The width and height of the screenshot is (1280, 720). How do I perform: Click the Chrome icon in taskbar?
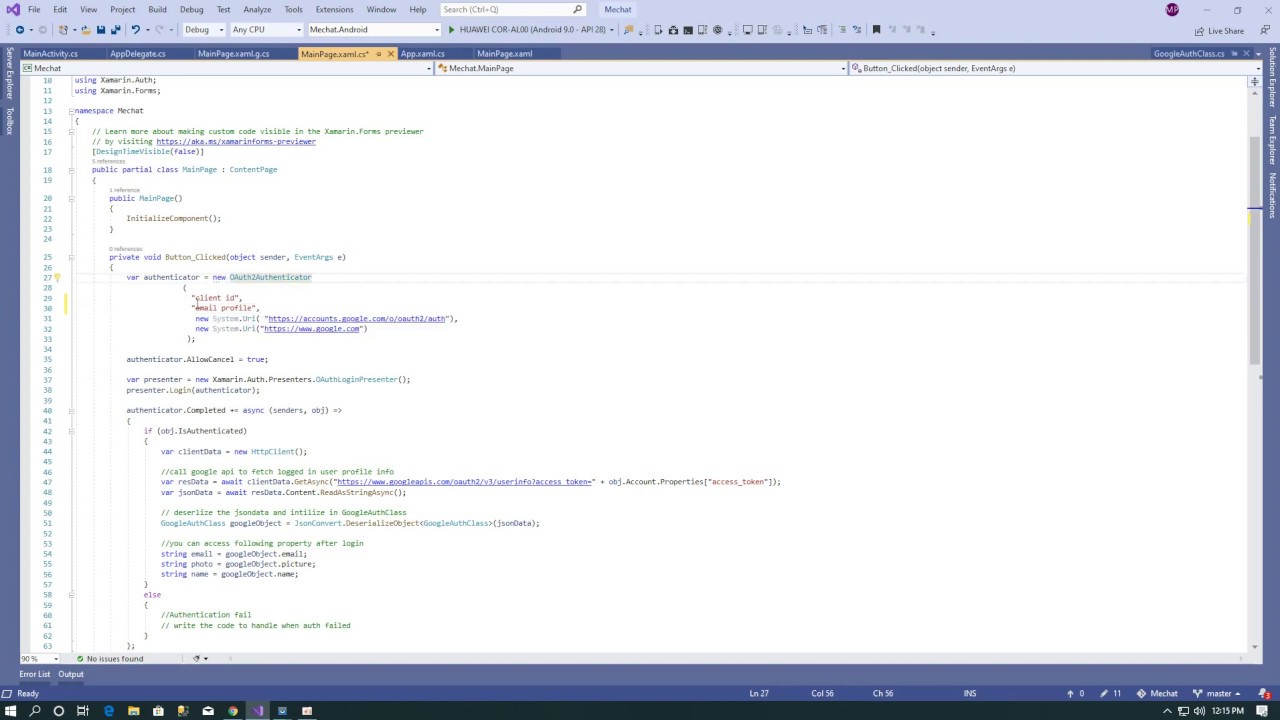[x=233, y=711]
